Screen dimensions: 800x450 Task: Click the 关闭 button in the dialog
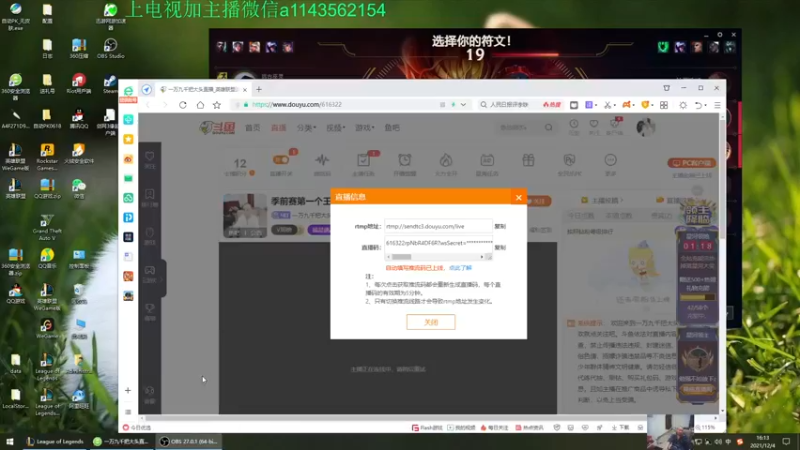tap(431, 322)
